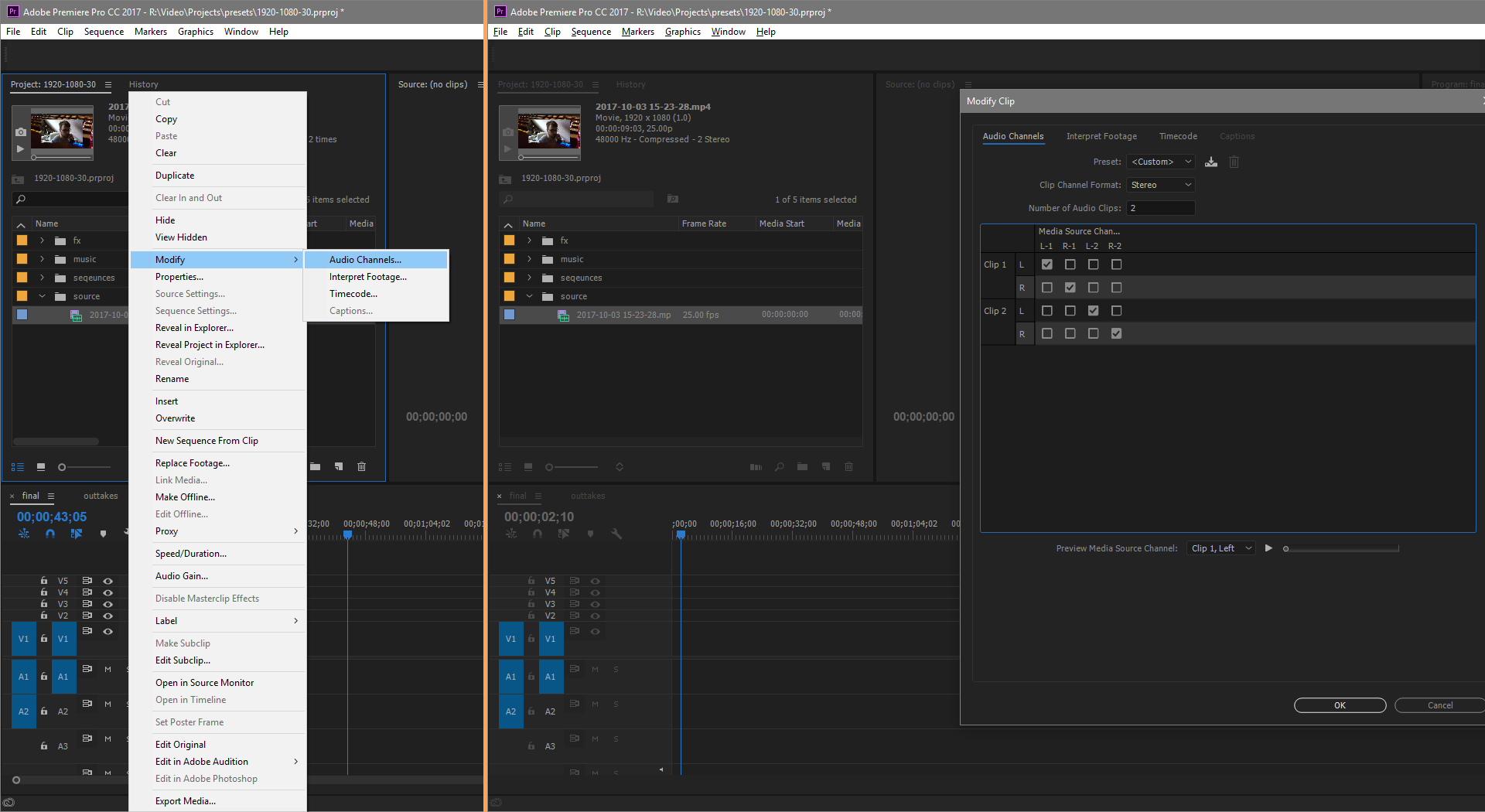1485x812 pixels.
Task: Check L-1 box for Clip 1 right channel
Action: 1046,288
